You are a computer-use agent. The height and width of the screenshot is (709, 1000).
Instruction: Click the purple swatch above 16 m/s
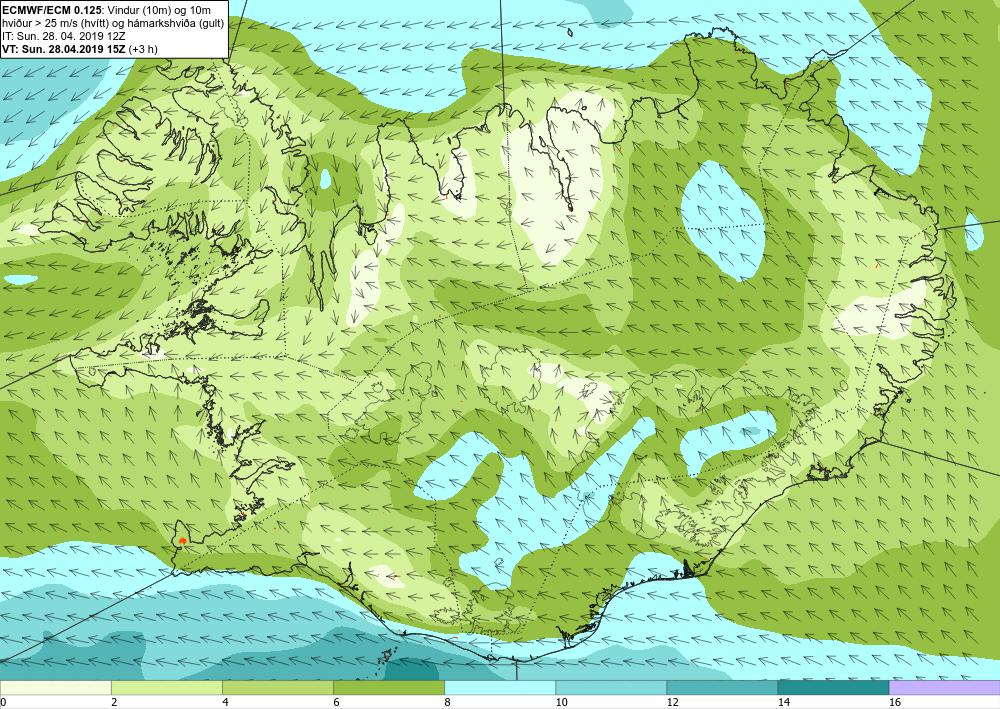tap(945, 687)
